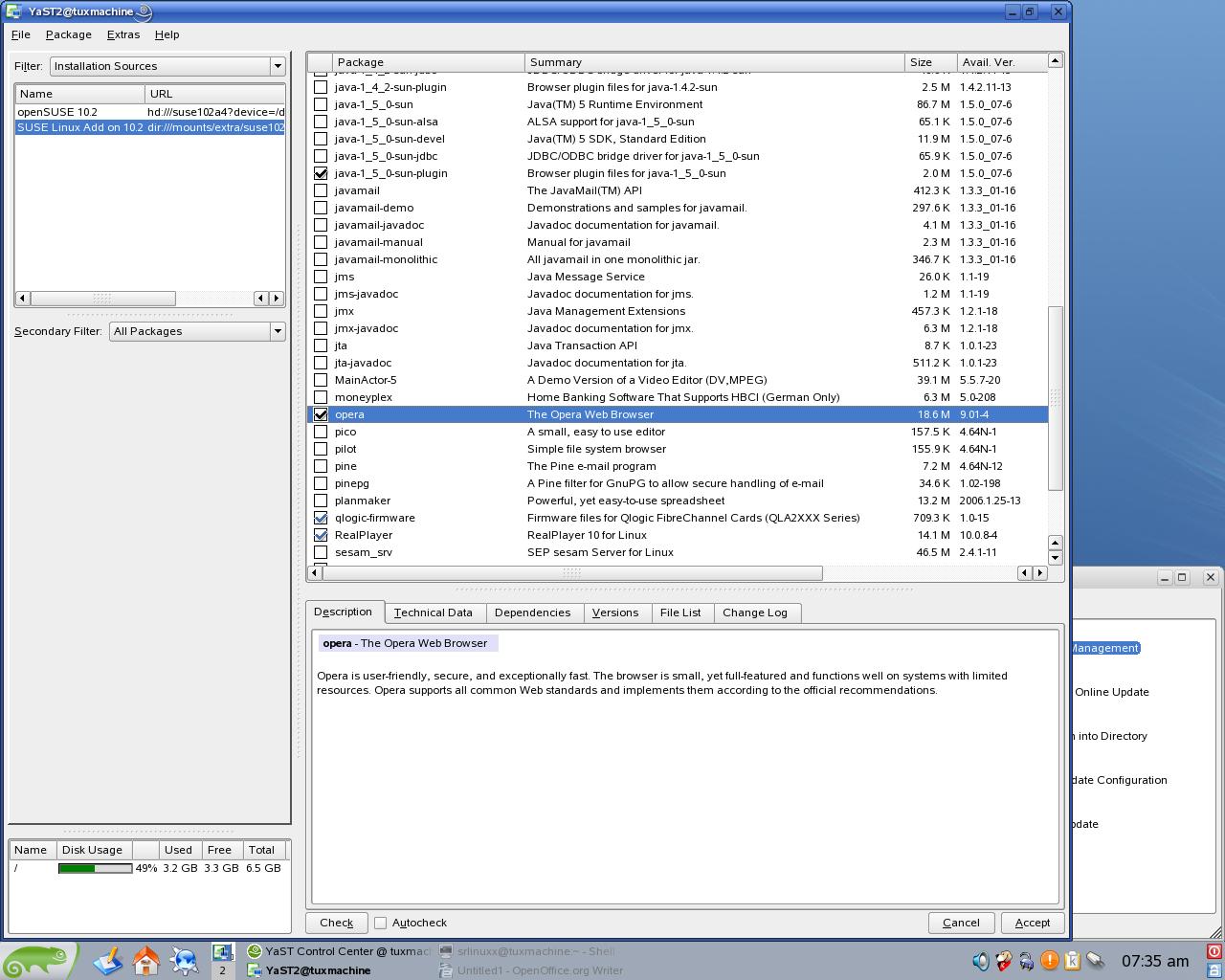
Task: Select the jta-javadoc package row
Action: 678,363
